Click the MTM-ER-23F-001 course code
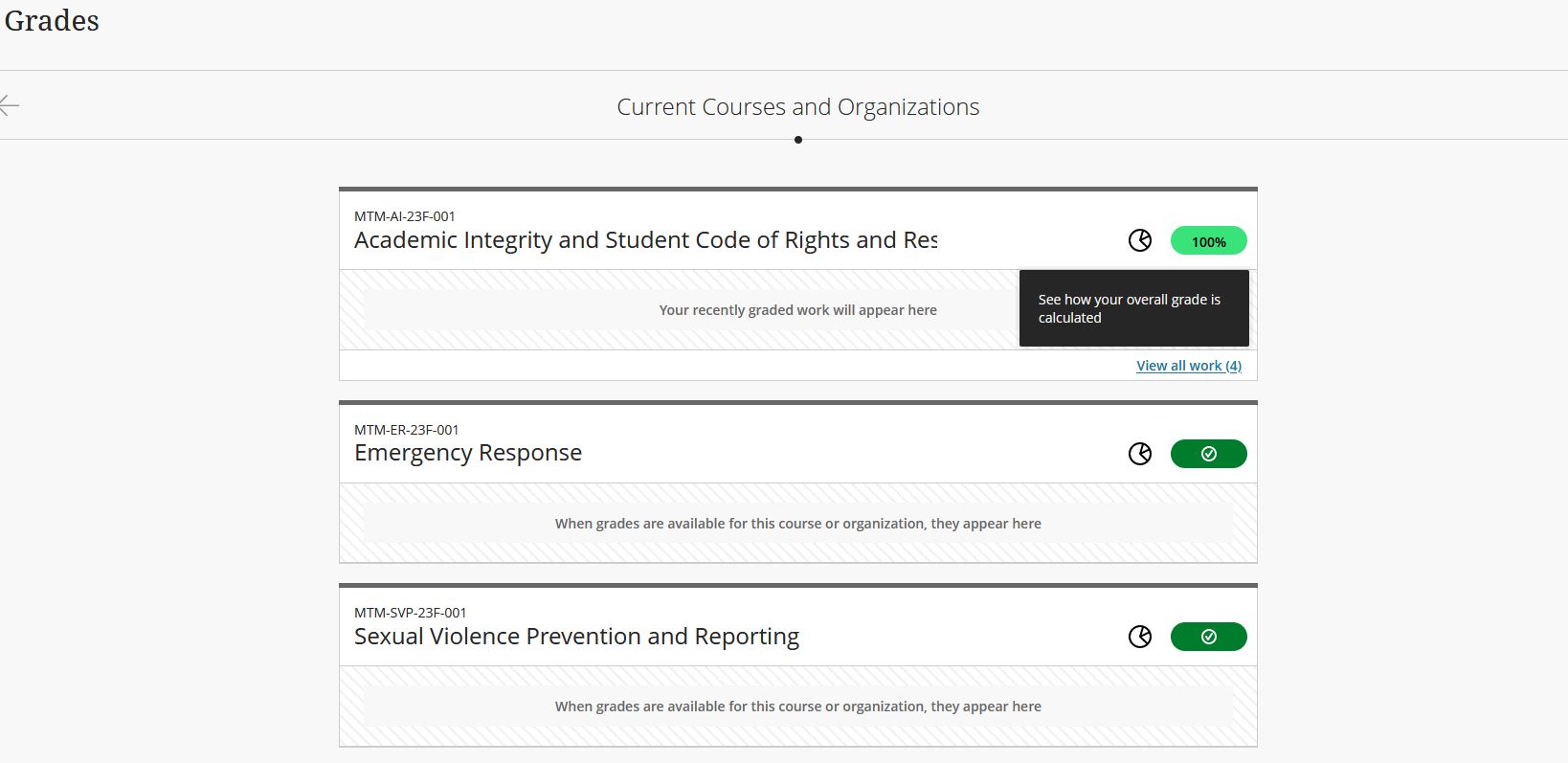The height and width of the screenshot is (763, 1568). [x=407, y=430]
